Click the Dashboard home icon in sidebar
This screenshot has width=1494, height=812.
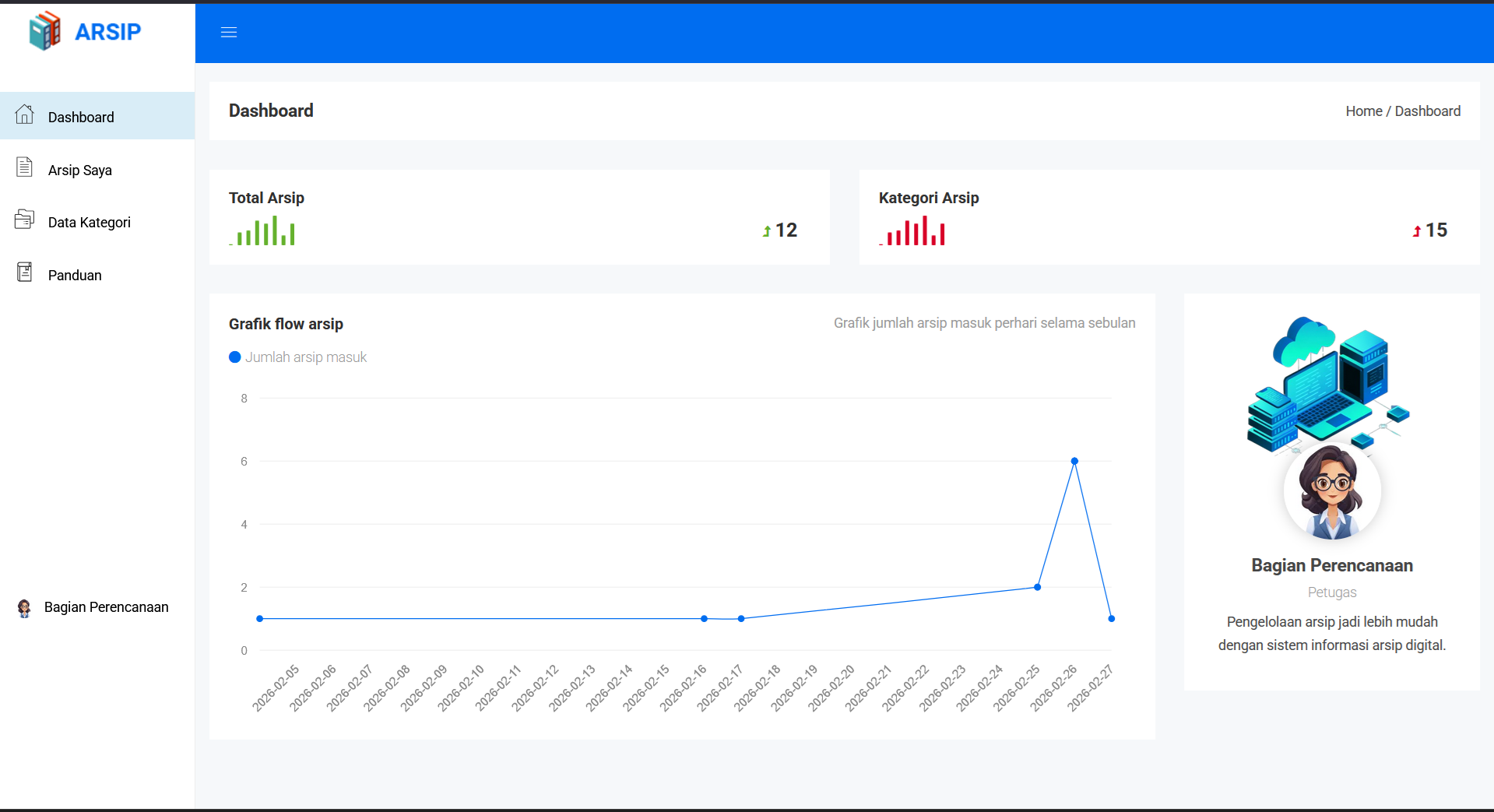tap(24, 114)
